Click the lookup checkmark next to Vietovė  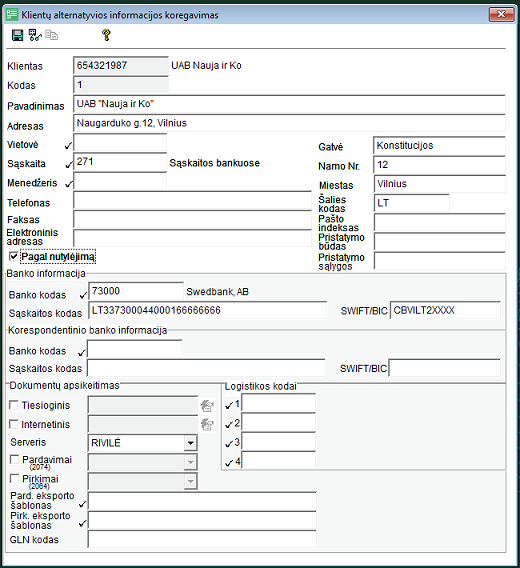coord(68,146)
